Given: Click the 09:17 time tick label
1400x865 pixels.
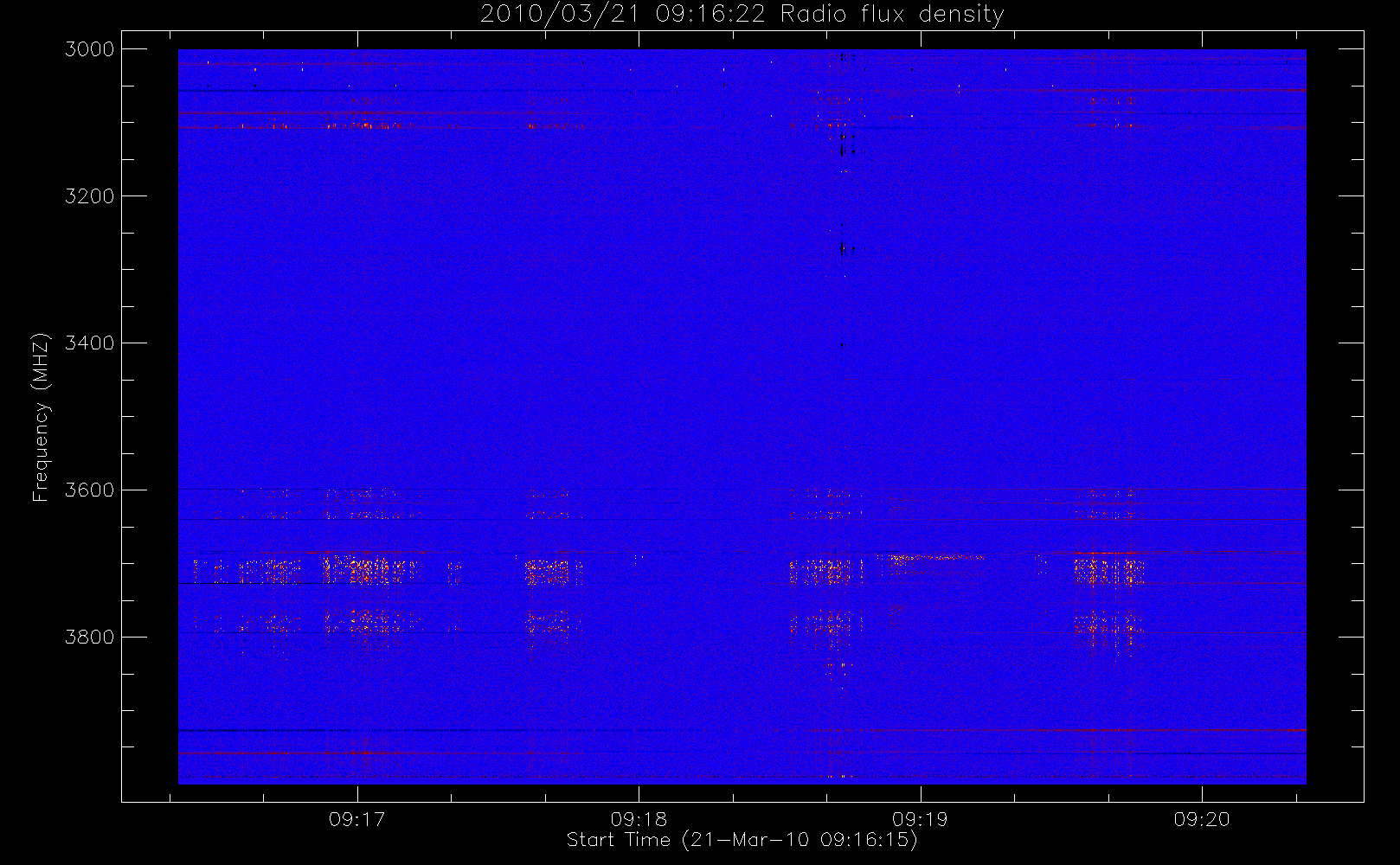Looking at the screenshot, I should coord(356,819).
